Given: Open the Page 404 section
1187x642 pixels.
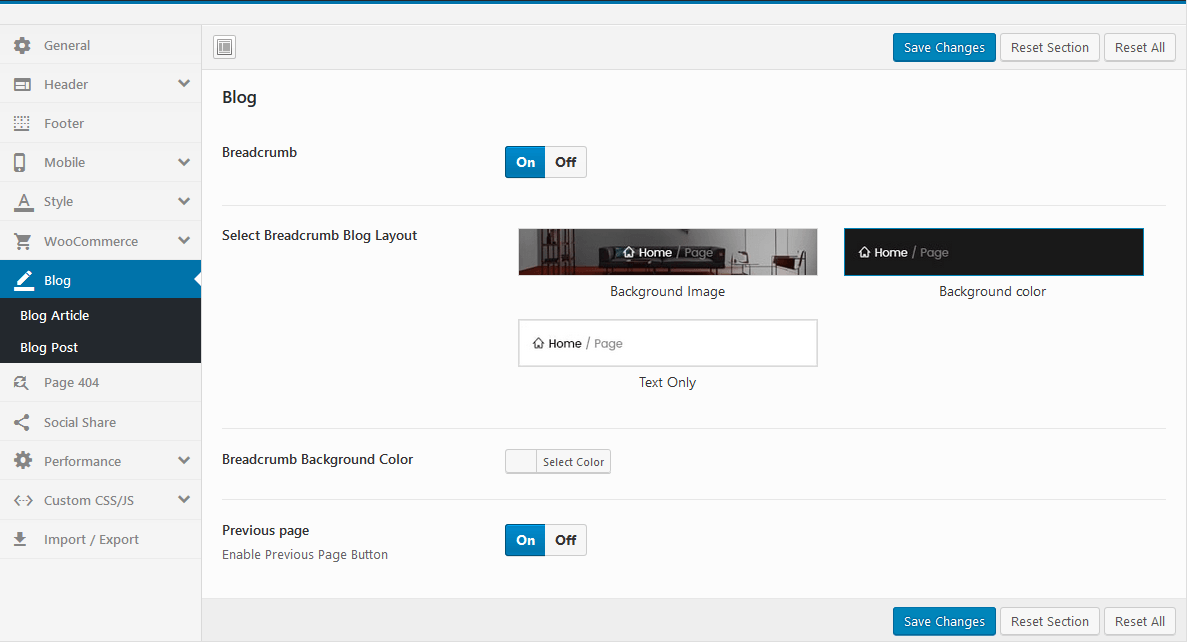Looking at the screenshot, I should tap(101, 382).
